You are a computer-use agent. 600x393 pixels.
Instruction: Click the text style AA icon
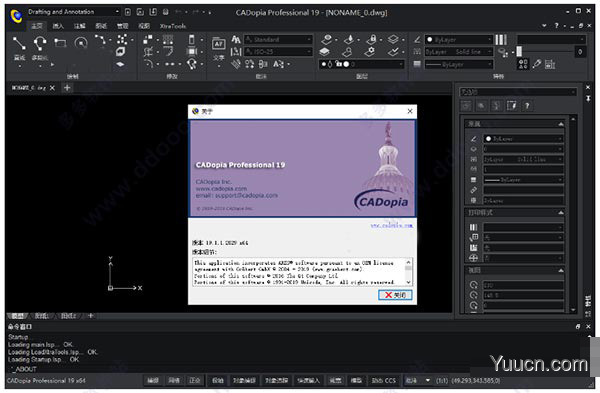click(x=236, y=39)
